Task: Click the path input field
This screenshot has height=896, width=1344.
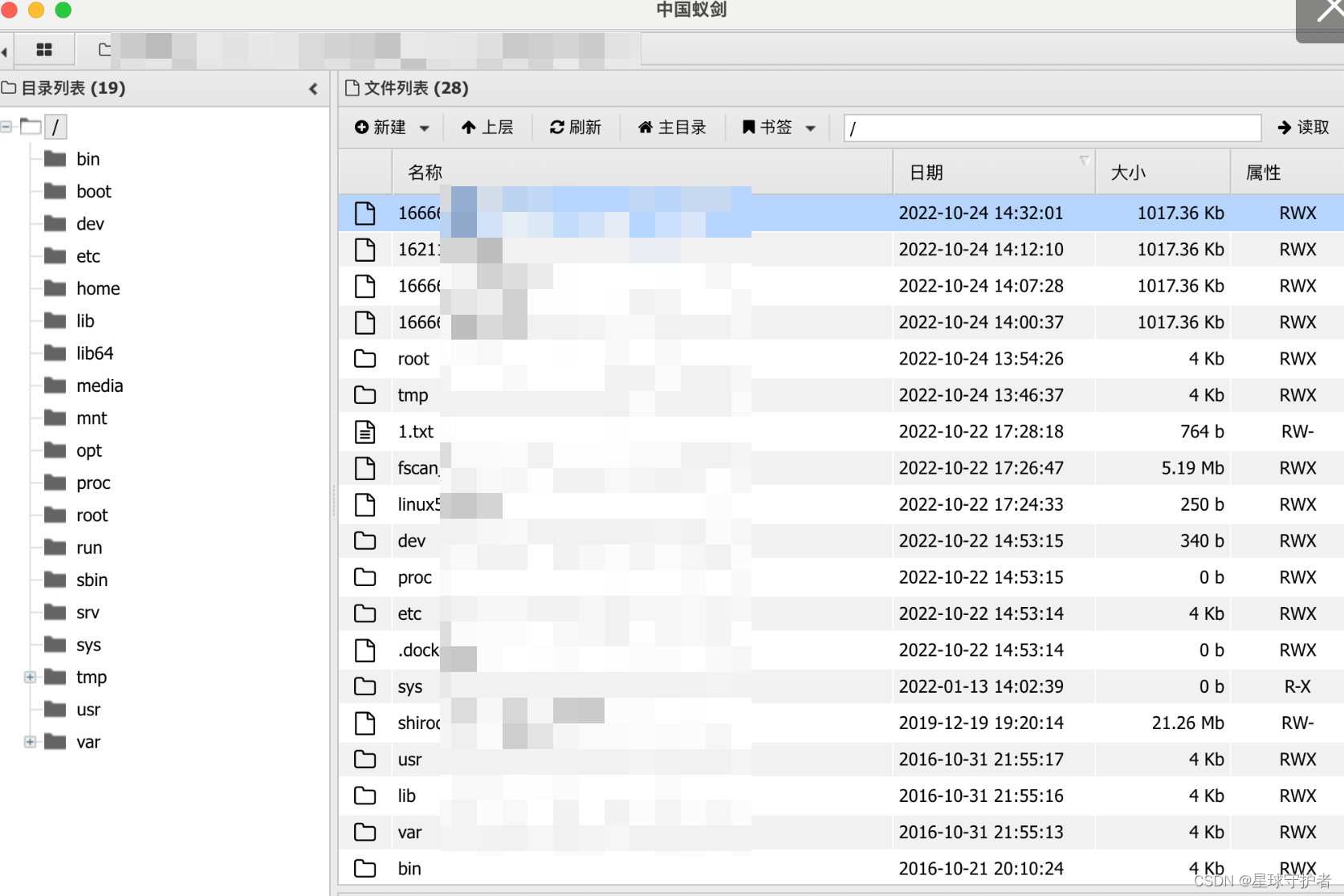Action: pos(1053,128)
